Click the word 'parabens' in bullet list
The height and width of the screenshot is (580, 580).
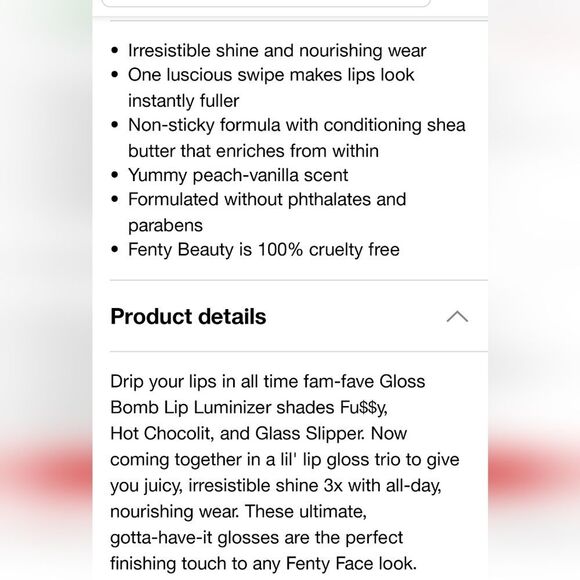pyautogui.click(x=165, y=225)
